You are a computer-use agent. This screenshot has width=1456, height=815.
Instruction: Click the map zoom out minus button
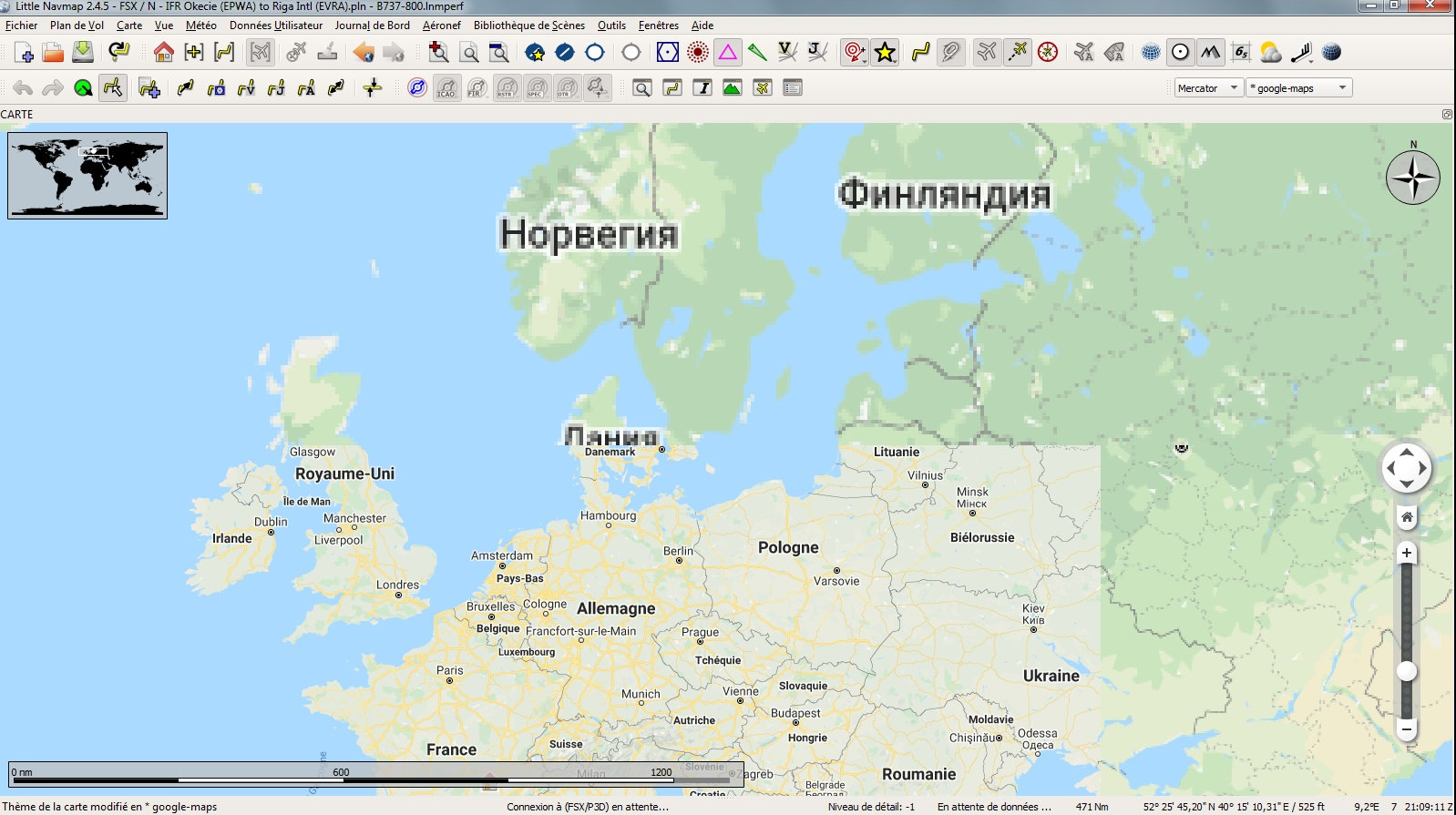1407,728
